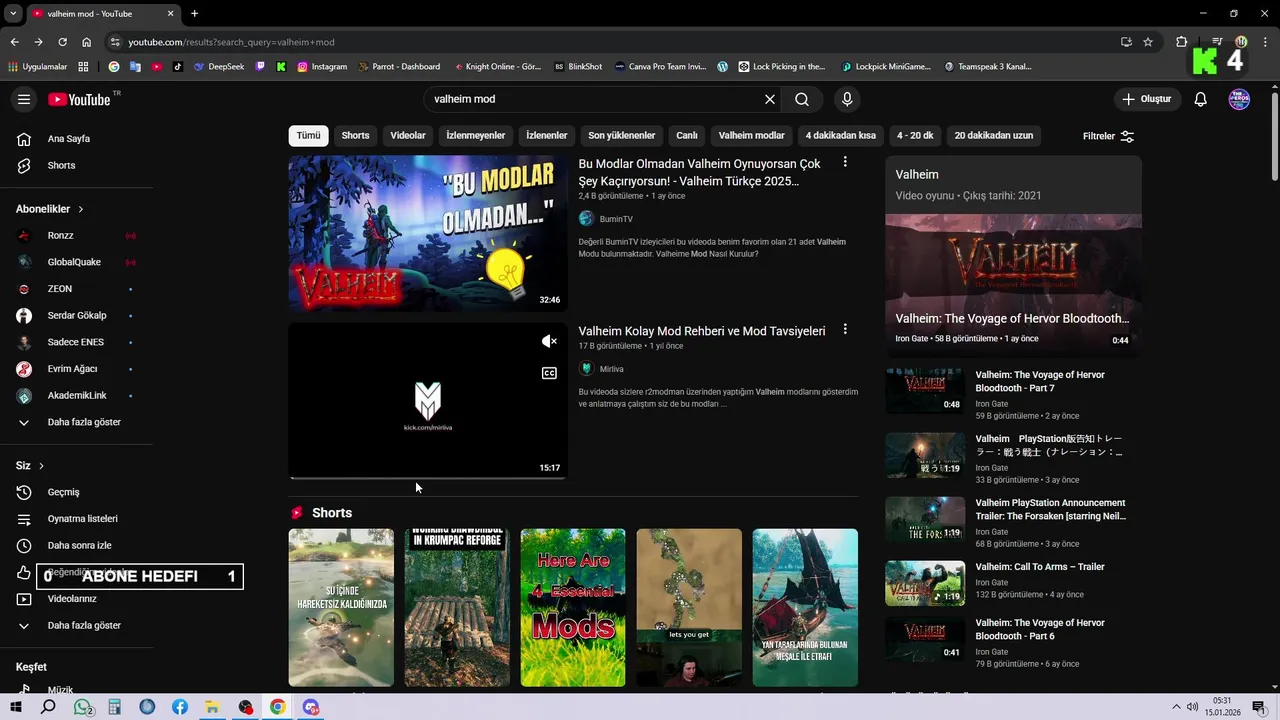Click the Oluştur create button
The width and height of the screenshot is (1280, 720).
click(x=1147, y=99)
